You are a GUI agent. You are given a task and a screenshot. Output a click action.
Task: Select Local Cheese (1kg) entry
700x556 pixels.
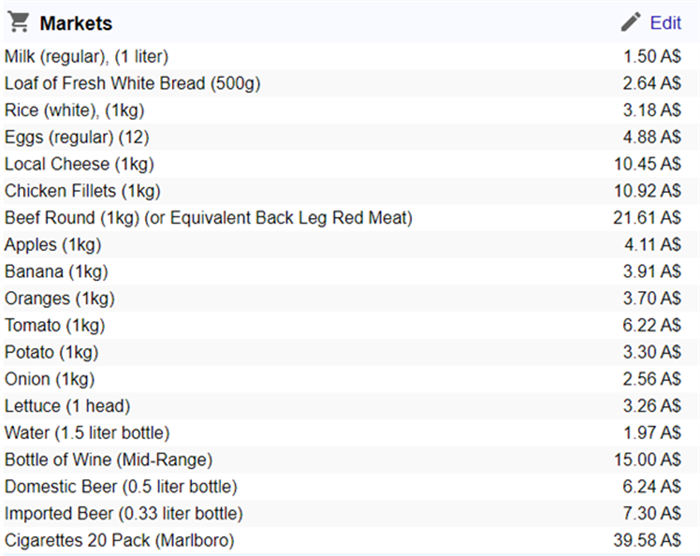pos(79,164)
